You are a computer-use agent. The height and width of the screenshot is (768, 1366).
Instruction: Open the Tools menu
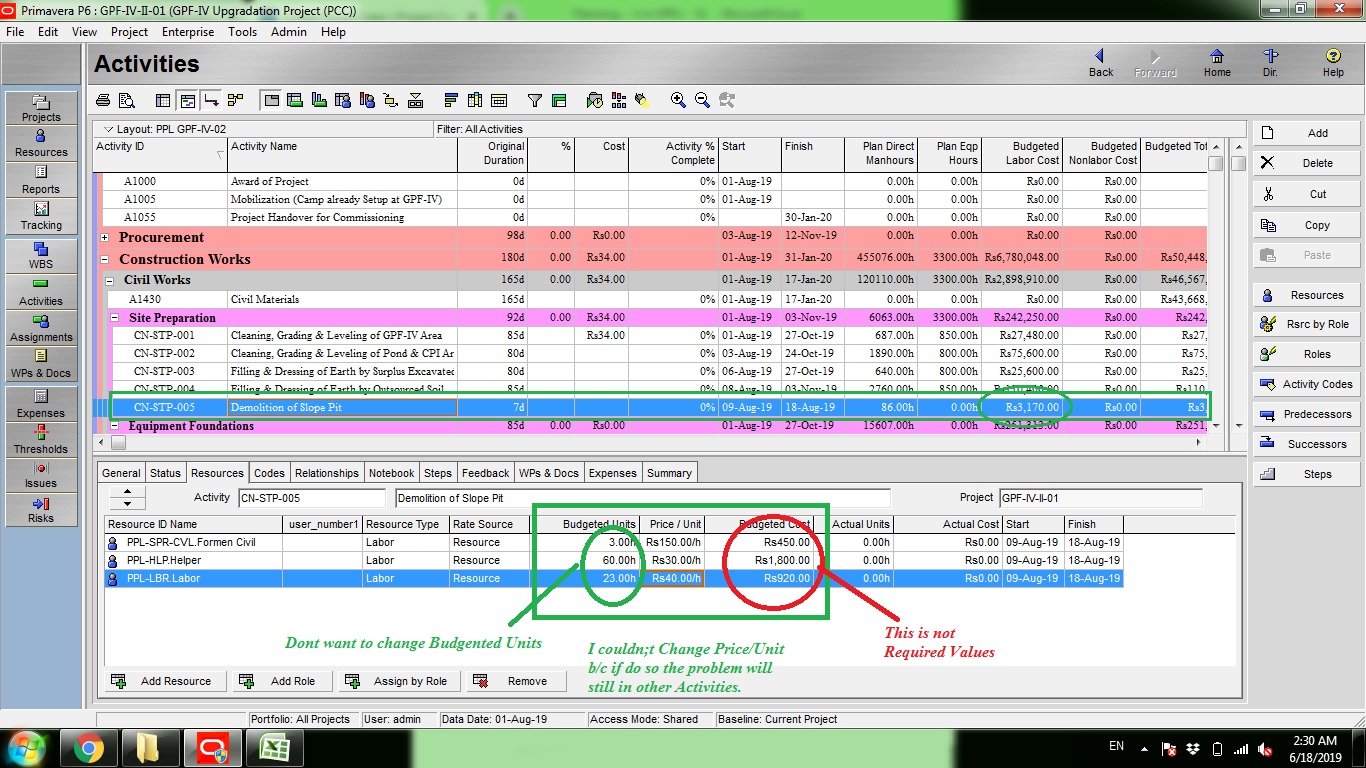pos(242,32)
